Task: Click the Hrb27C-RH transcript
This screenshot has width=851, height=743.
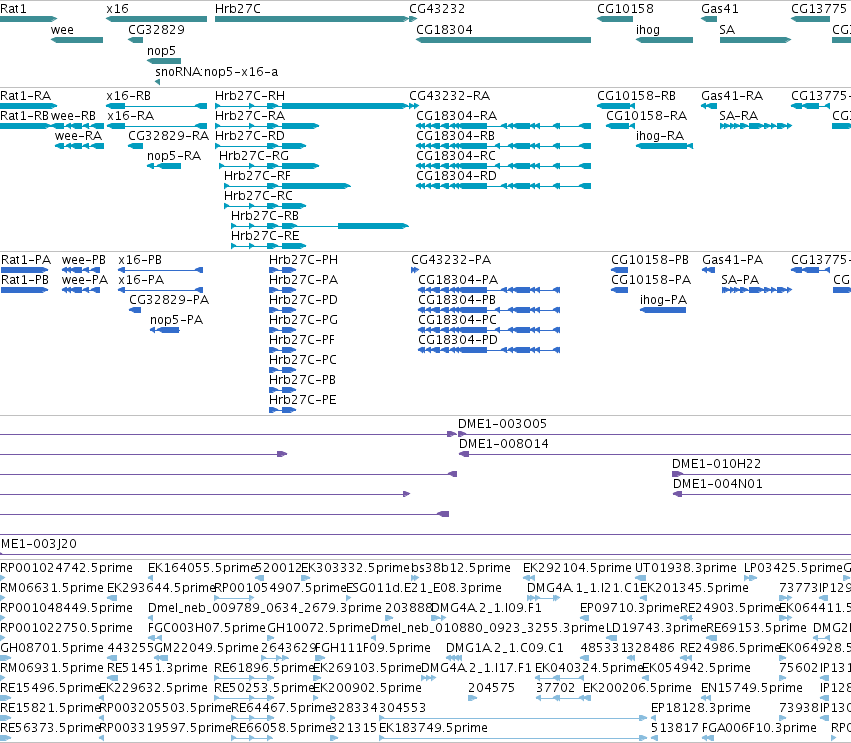Action: 312,106
